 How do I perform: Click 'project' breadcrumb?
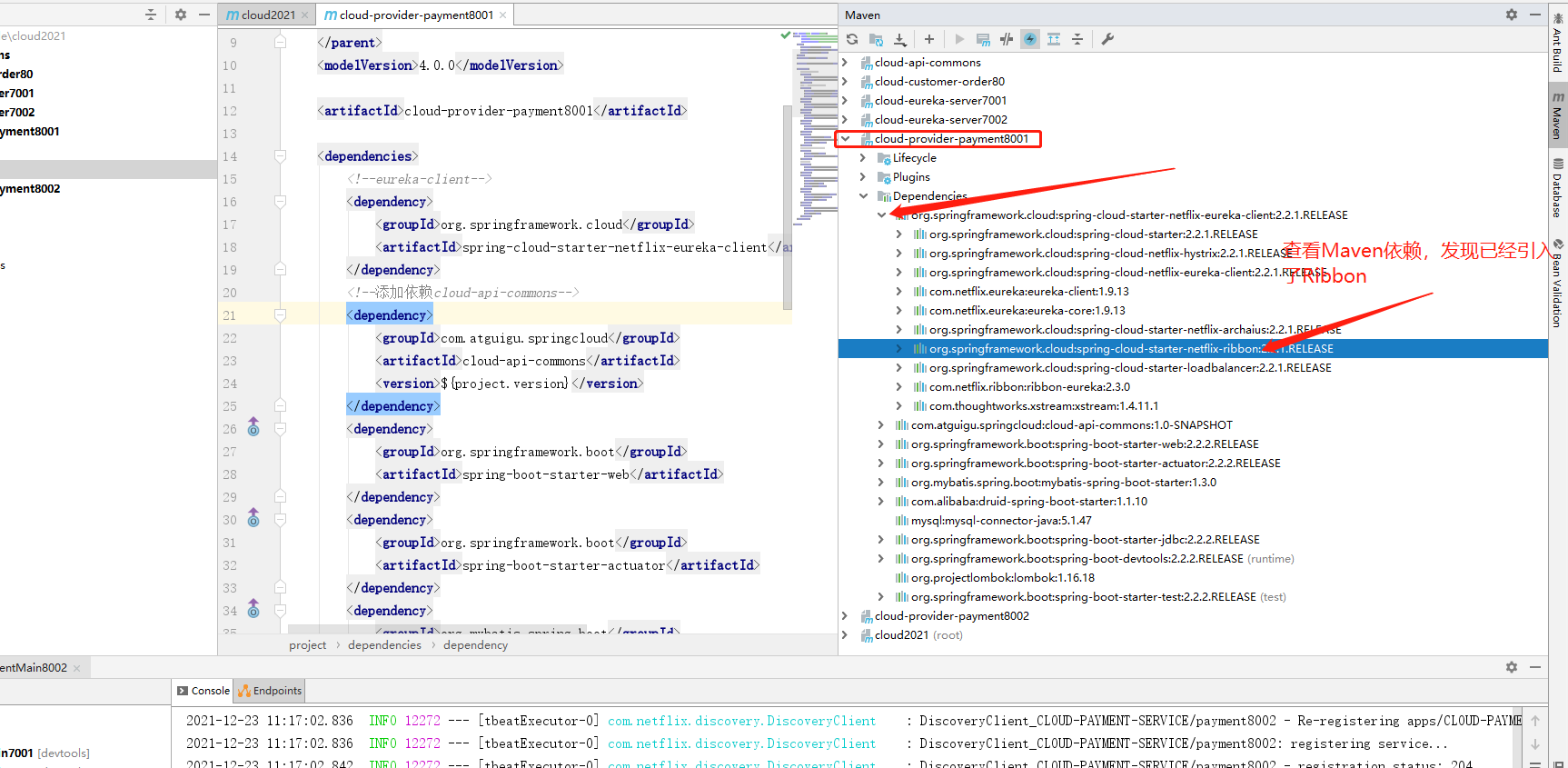pos(307,645)
